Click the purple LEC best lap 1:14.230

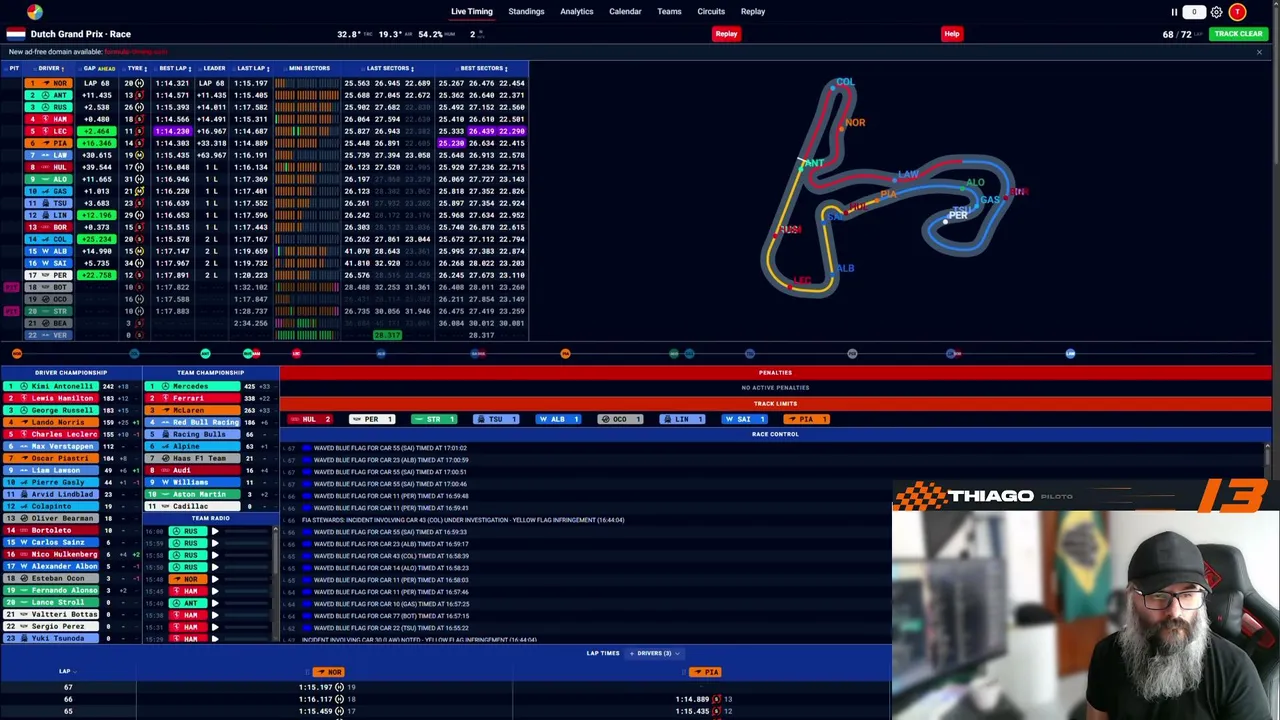click(173, 131)
